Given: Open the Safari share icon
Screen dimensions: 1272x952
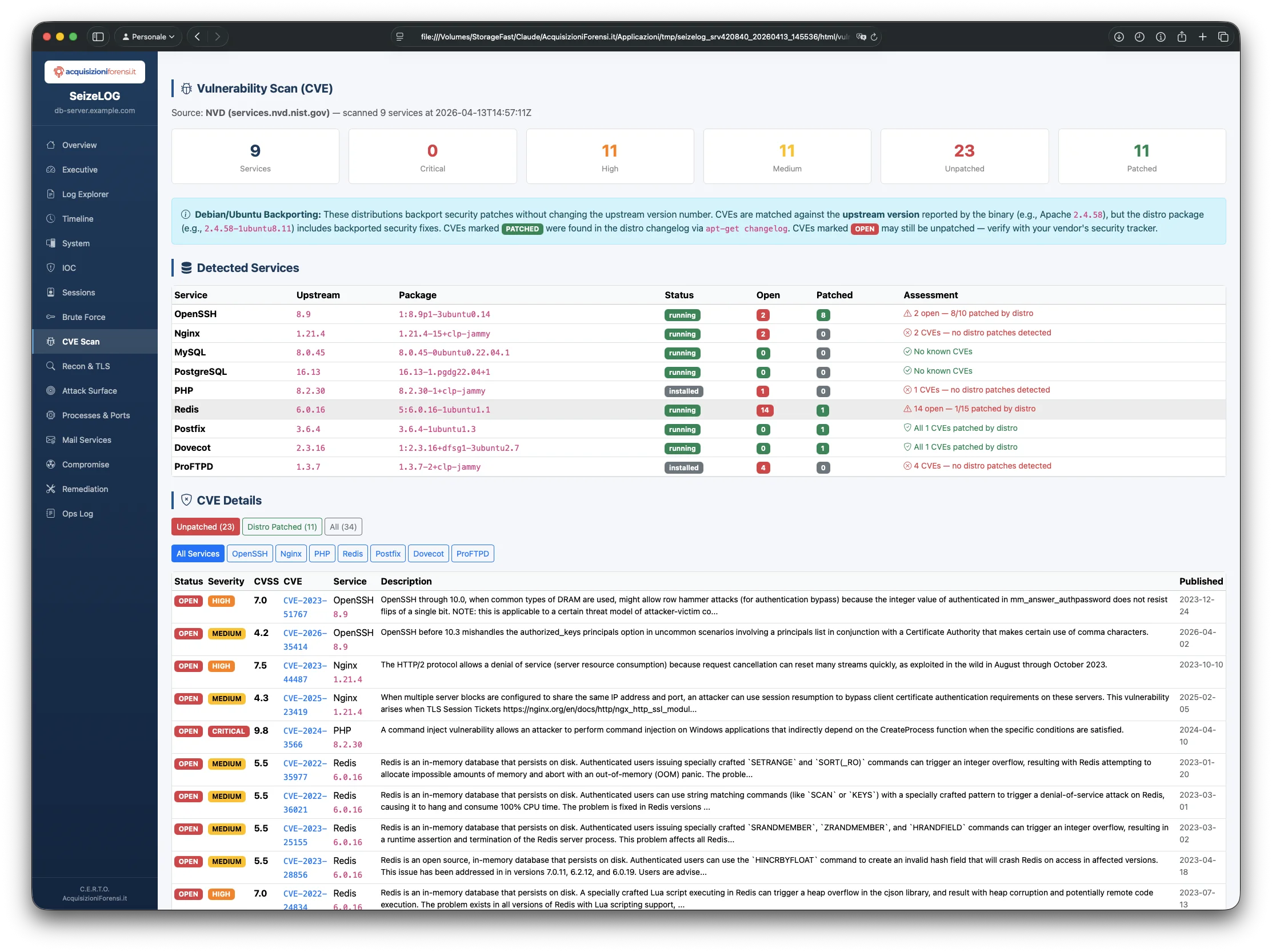Looking at the screenshot, I should click(1182, 36).
